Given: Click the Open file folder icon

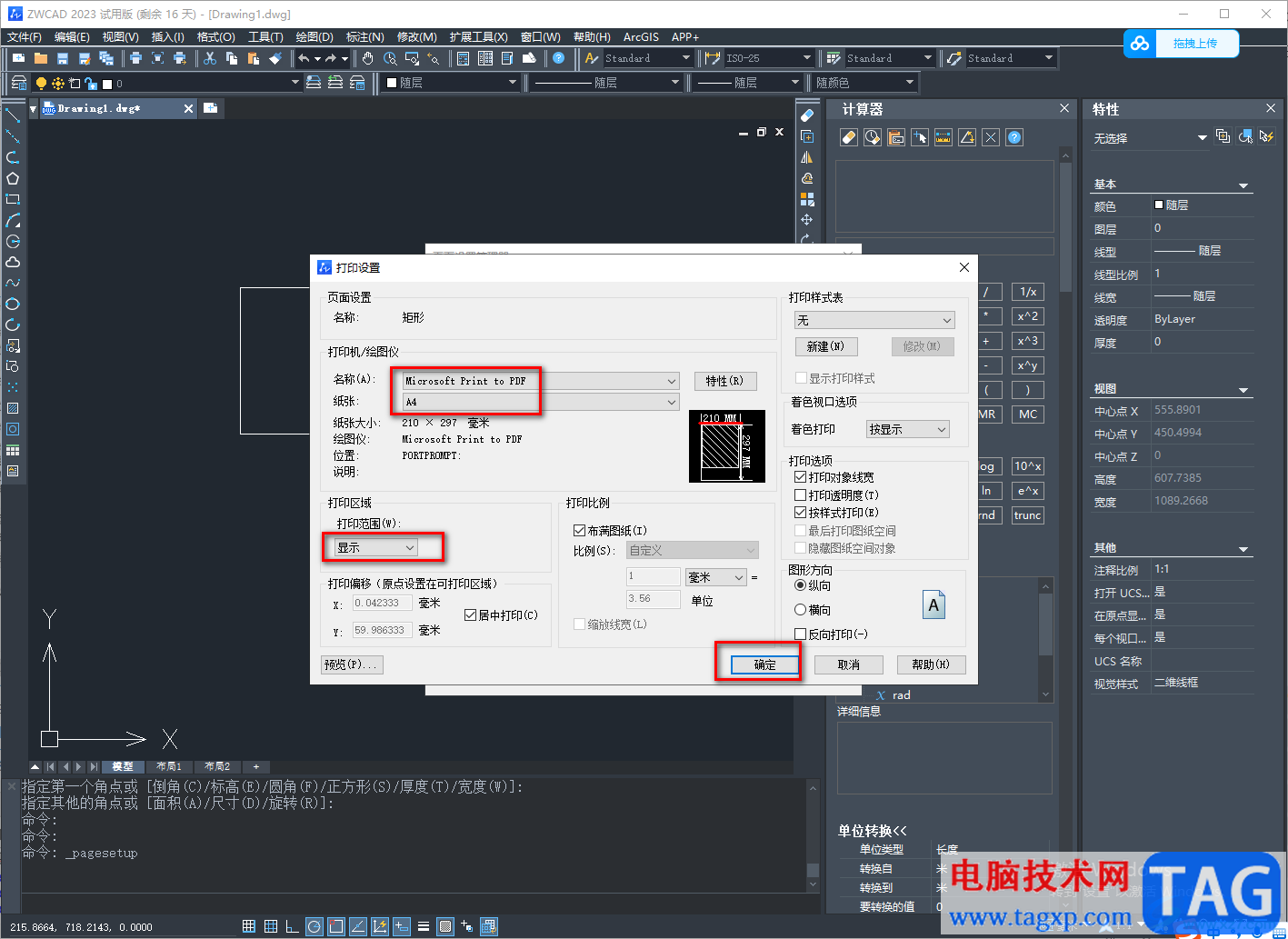Looking at the screenshot, I should tap(41, 58).
